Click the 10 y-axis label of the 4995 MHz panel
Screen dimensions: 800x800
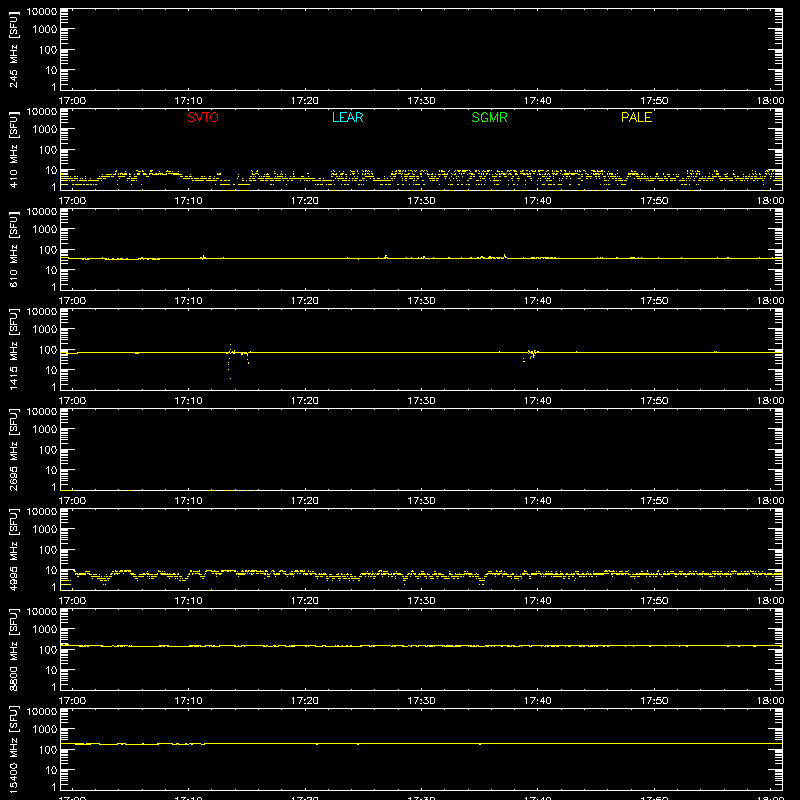(x=51, y=570)
